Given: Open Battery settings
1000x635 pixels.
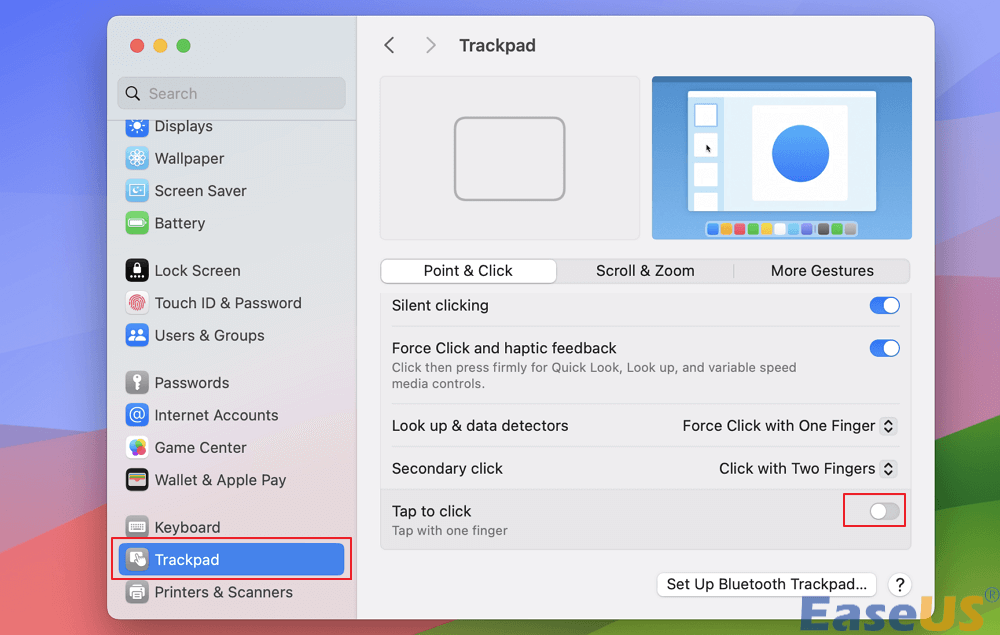Looking at the screenshot, I should 180,222.
